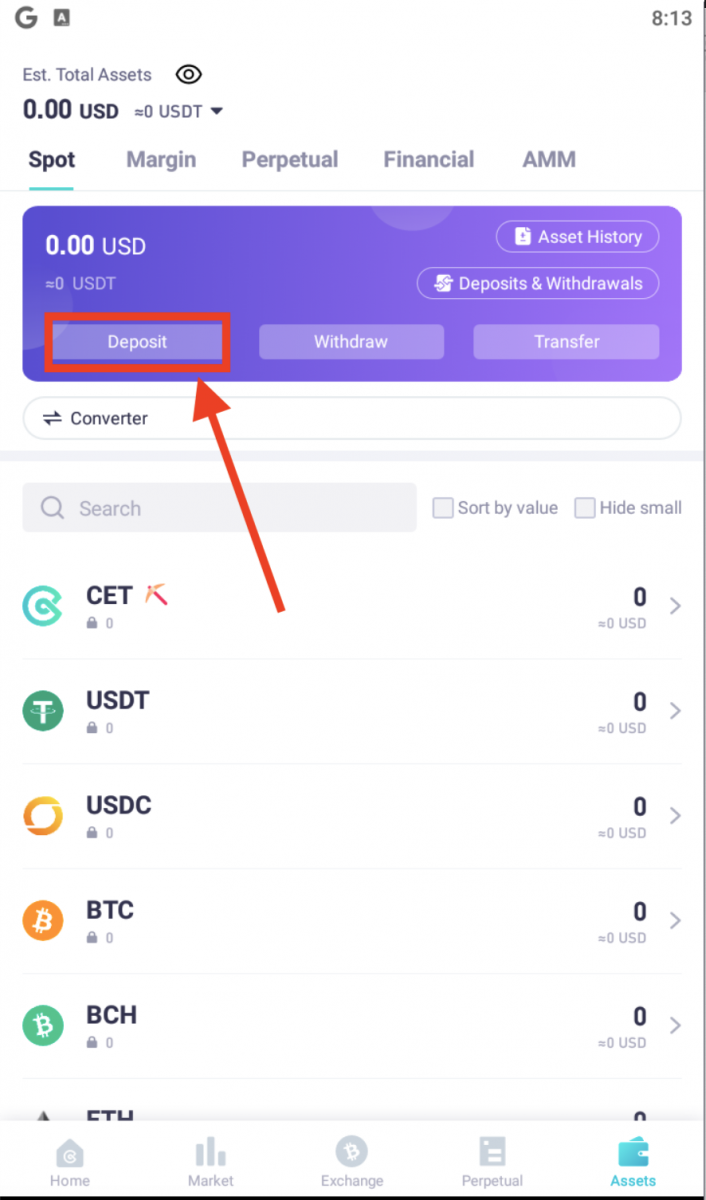Go home via the Home icon

click(x=69, y=1152)
